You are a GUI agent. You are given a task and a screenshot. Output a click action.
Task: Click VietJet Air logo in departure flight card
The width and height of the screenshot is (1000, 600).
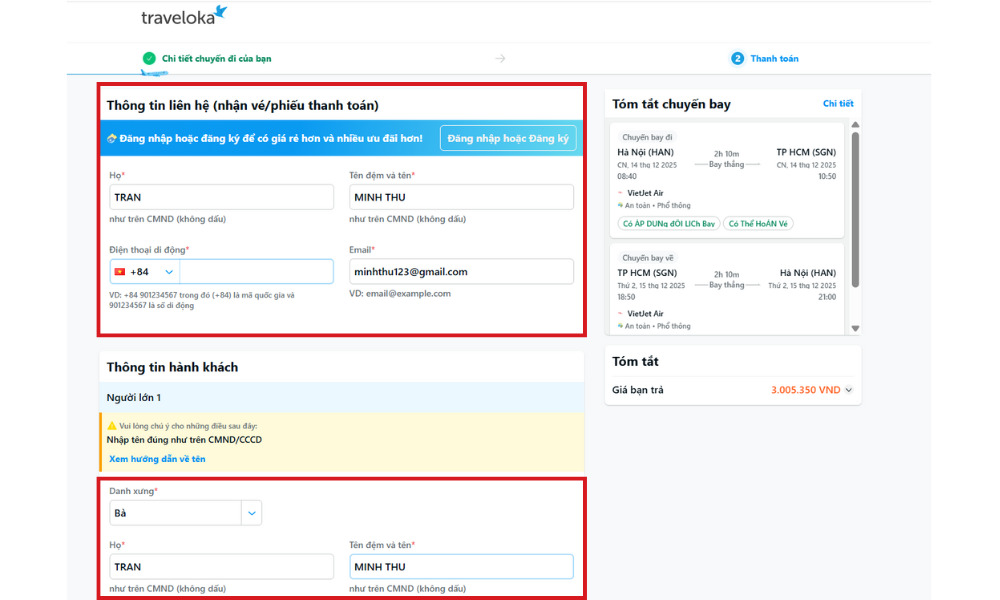click(620, 193)
